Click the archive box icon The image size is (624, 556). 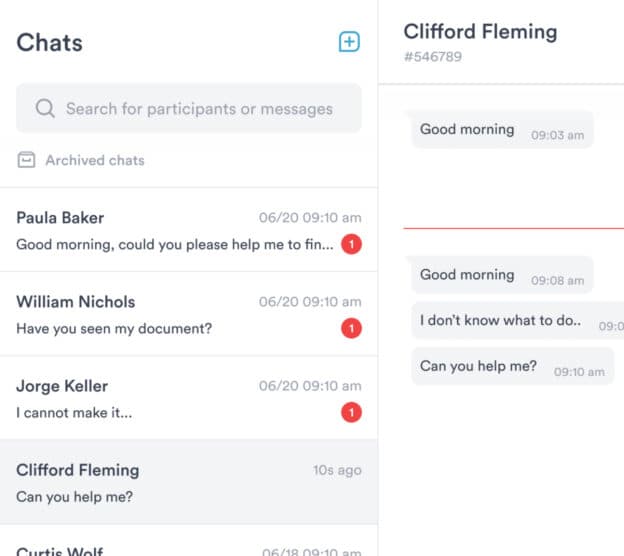coord(27,160)
